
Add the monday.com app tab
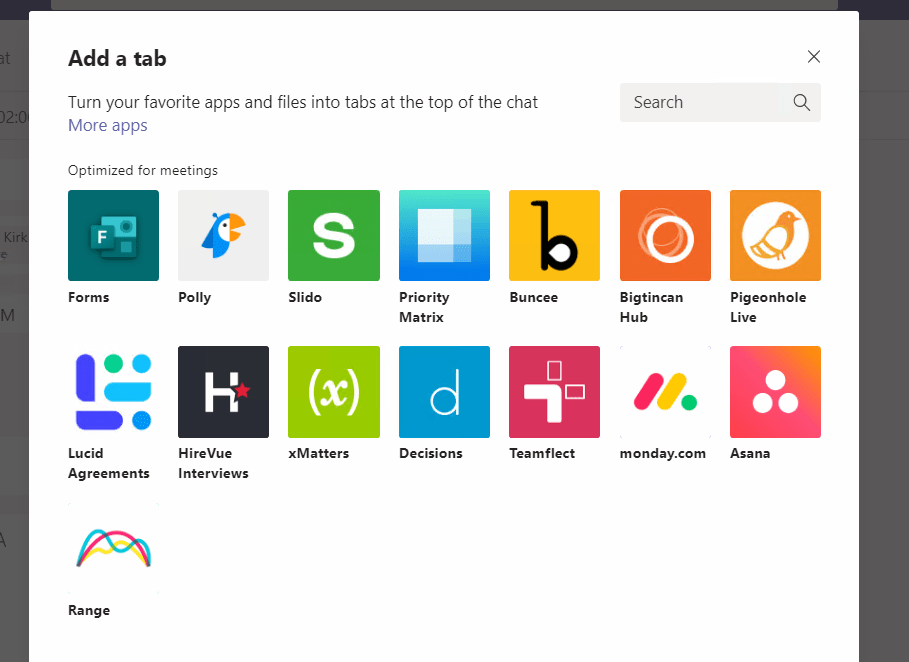(665, 392)
